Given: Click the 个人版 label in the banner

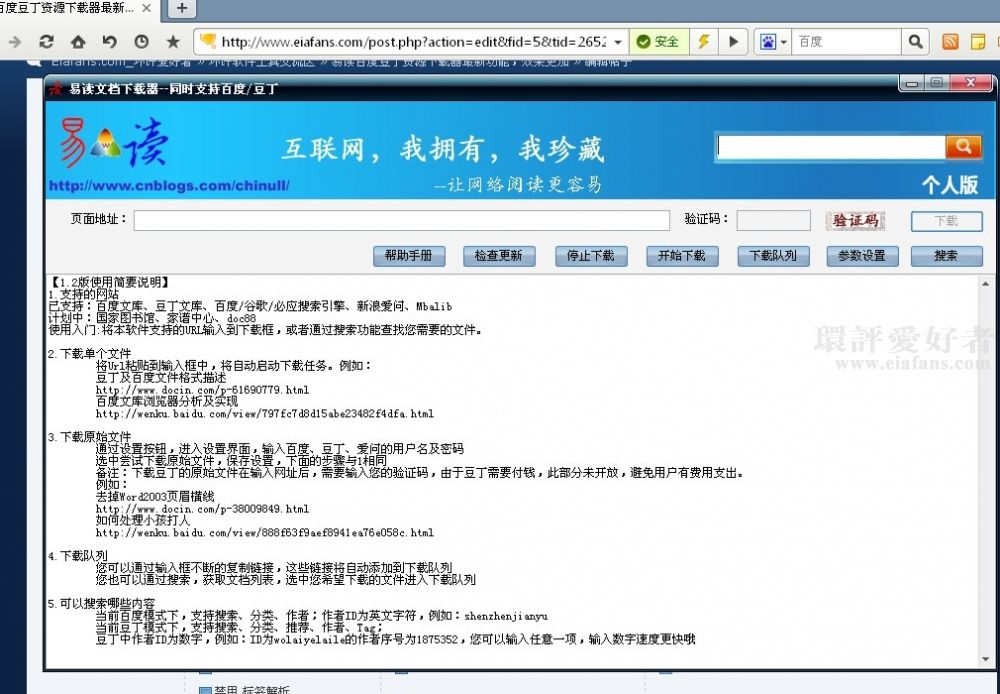Looking at the screenshot, I should [950, 185].
